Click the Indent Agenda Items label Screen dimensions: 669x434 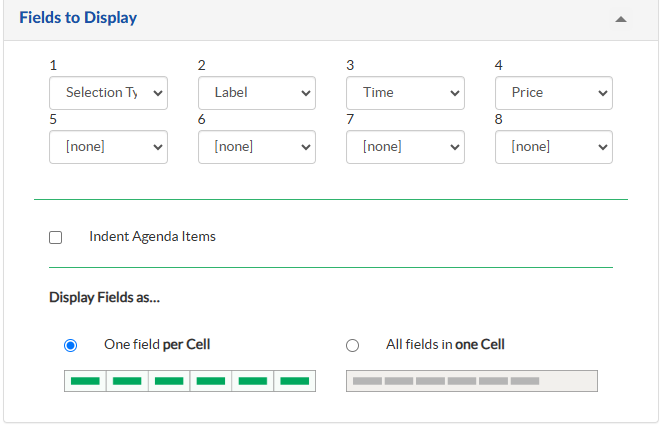pyautogui.click(x=152, y=237)
